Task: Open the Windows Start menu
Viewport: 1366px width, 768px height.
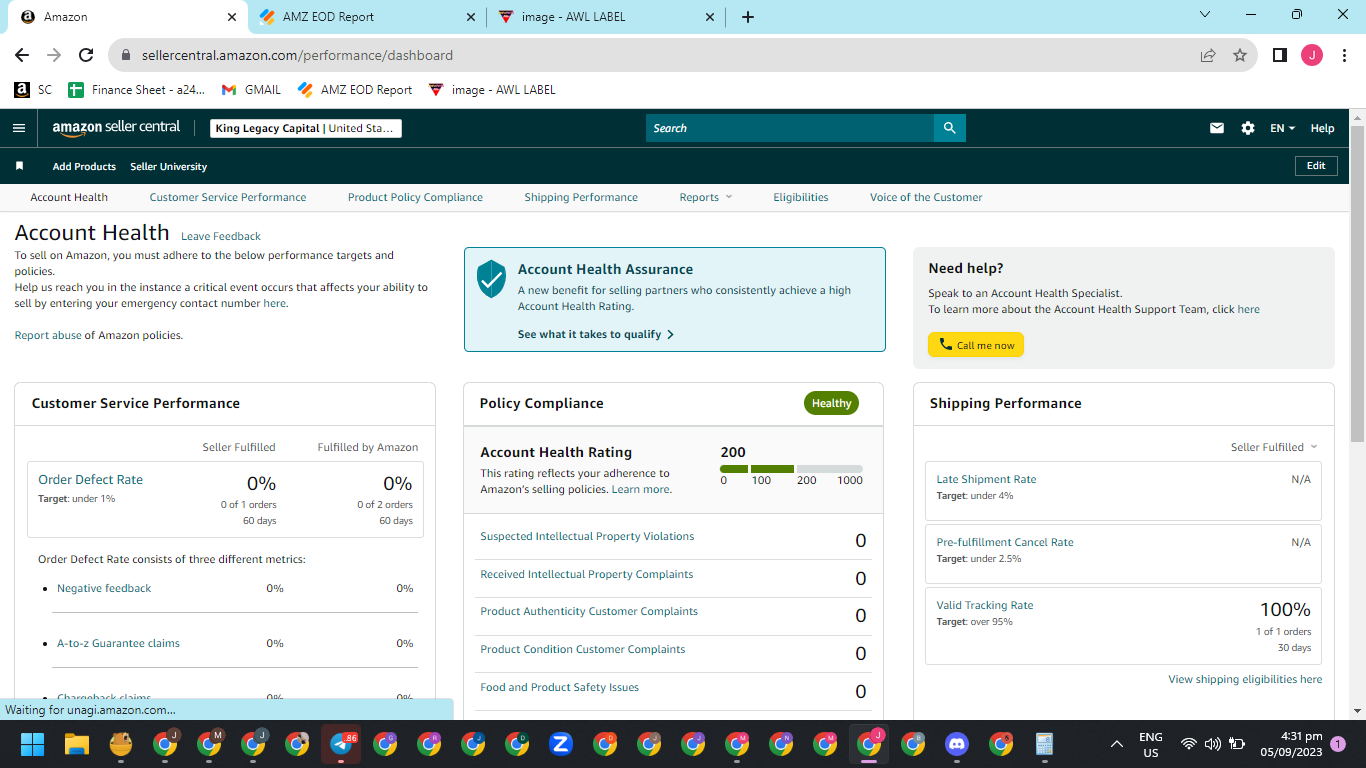Action: pos(33,744)
